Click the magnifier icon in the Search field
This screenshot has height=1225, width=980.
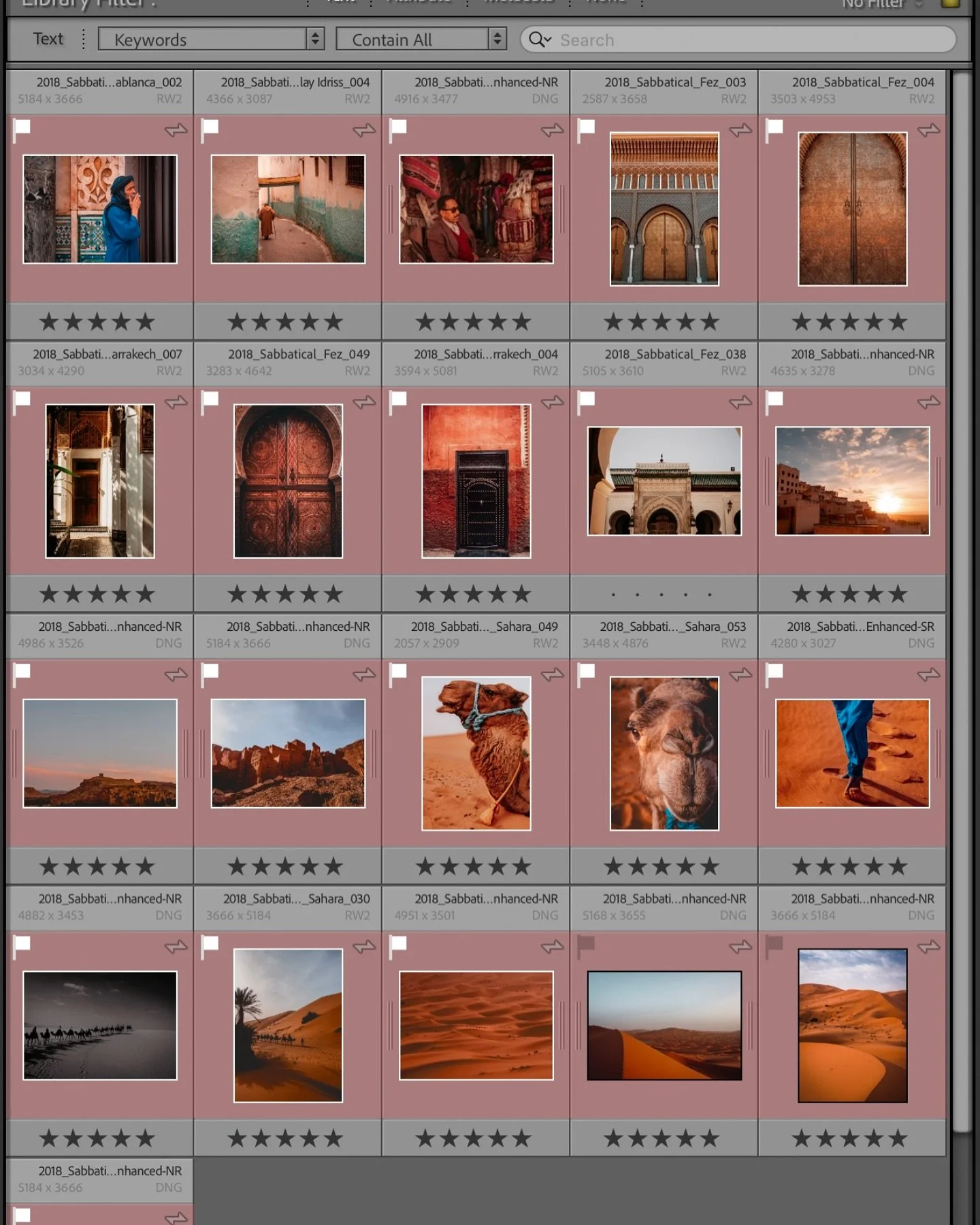click(x=540, y=39)
